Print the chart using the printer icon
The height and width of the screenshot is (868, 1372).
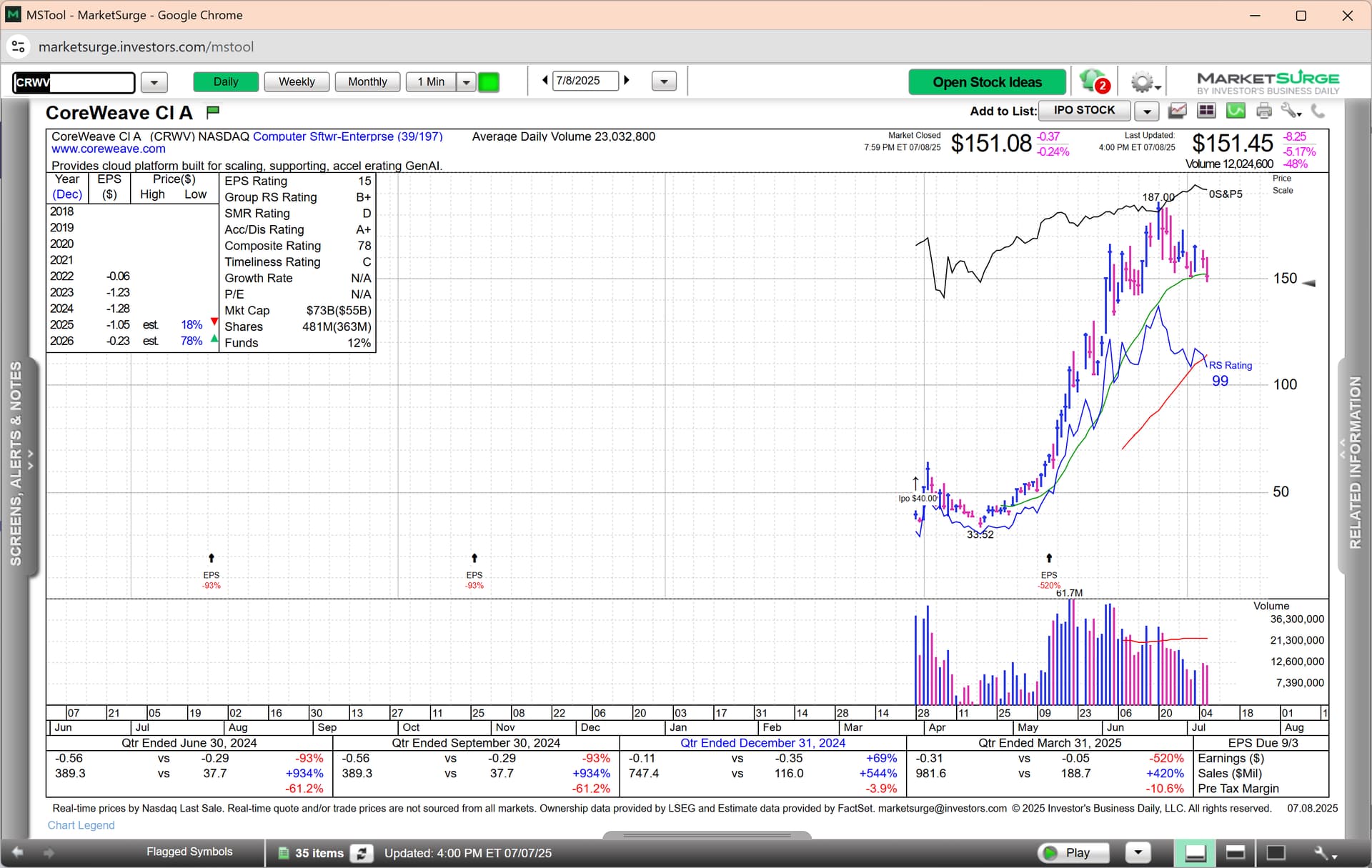tap(1264, 111)
